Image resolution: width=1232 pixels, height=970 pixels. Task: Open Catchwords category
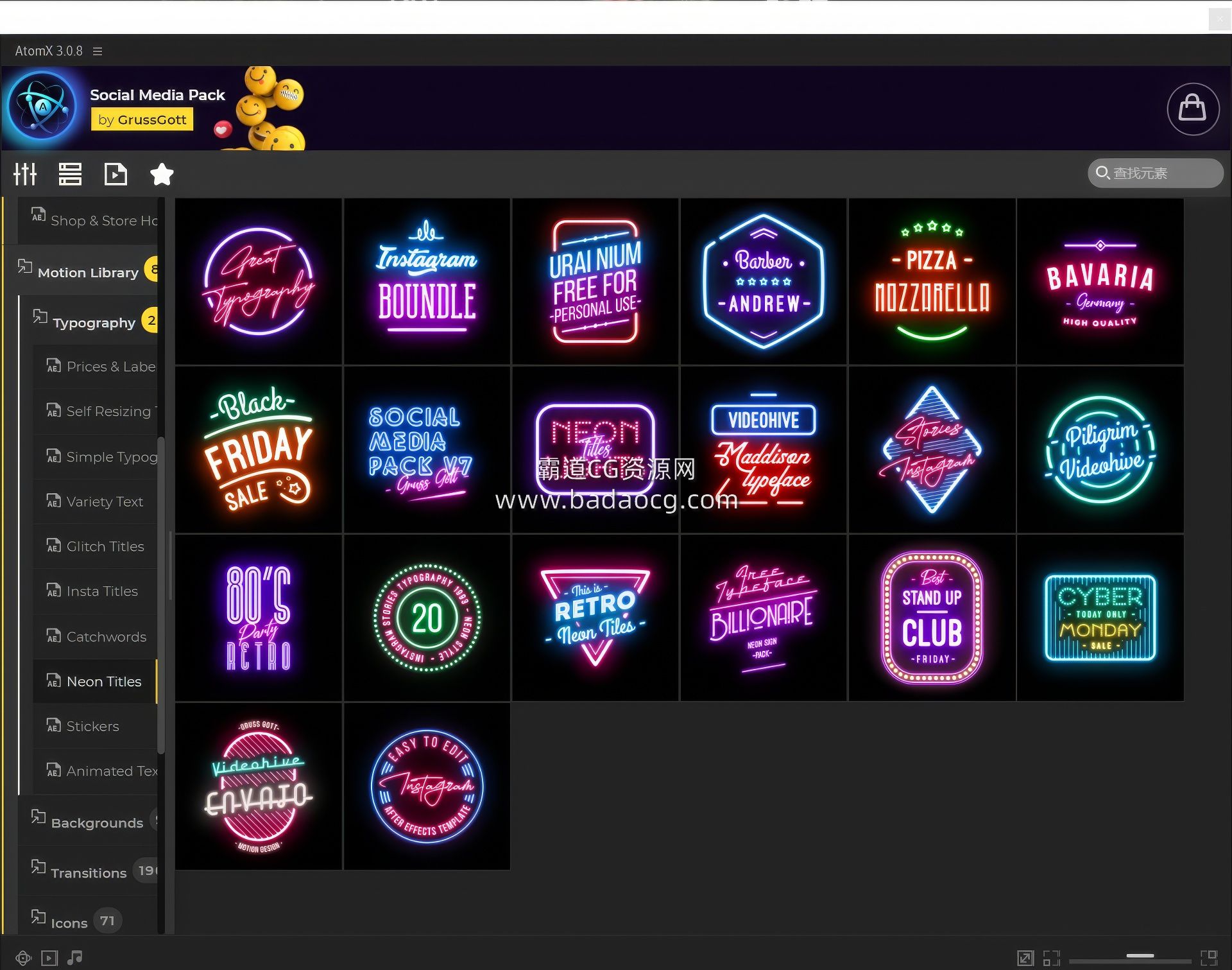coord(95,637)
